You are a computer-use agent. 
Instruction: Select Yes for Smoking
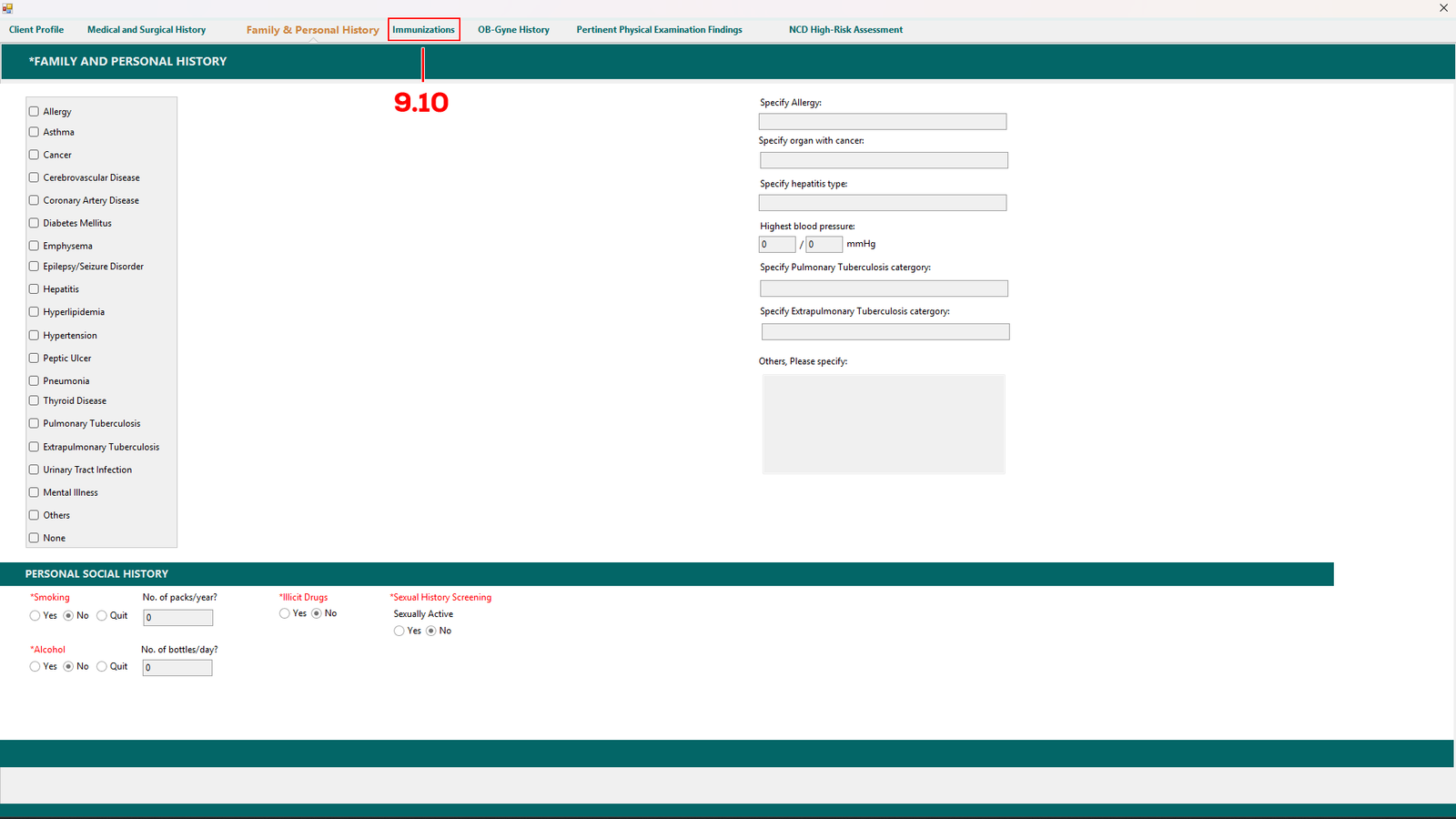tap(35, 616)
